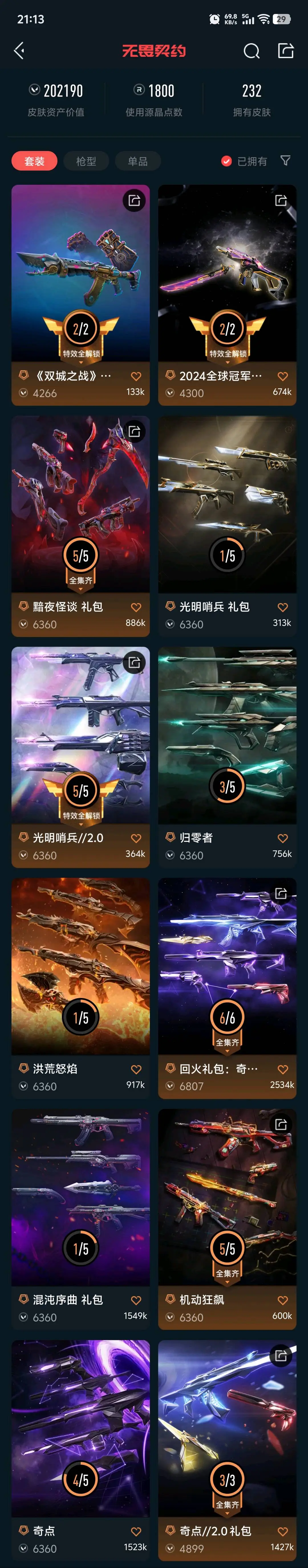This screenshot has height=1568, width=308.
Task: Open the filter funnel icon
Action: pos(285,161)
